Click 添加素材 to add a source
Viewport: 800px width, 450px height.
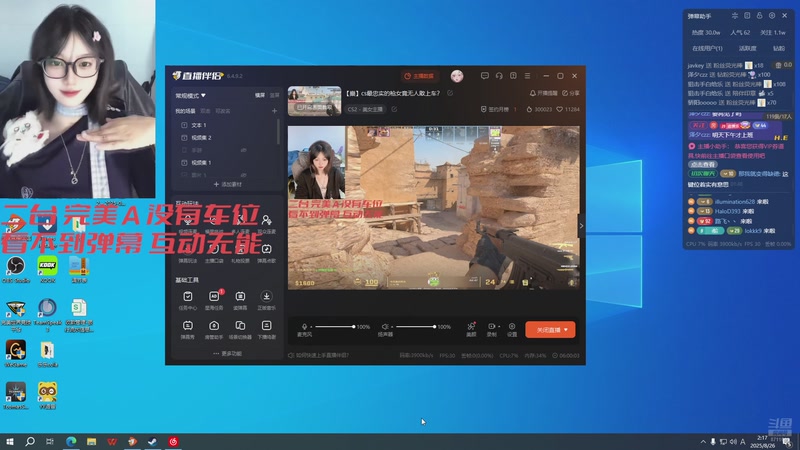[x=228, y=184]
